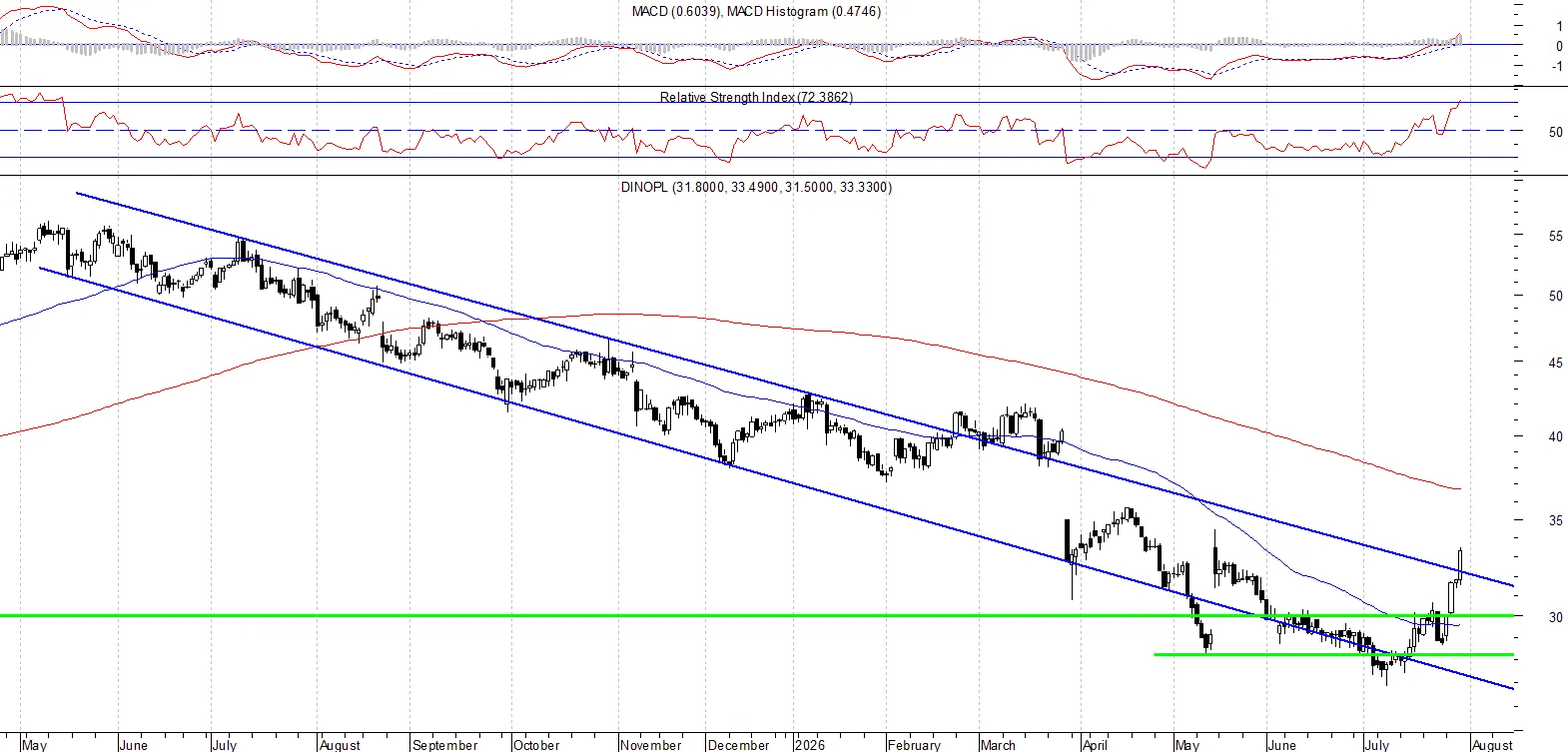Click the 45 price axis label

[1555, 364]
